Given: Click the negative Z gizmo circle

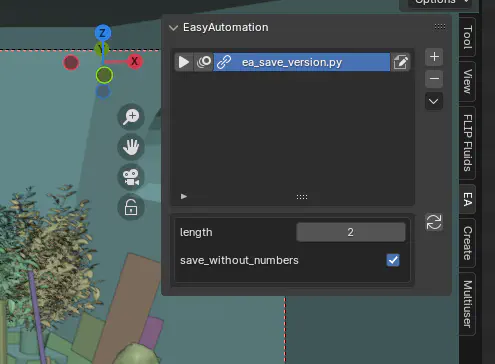Looking at the screenshot, I should (x=103, y=92).
